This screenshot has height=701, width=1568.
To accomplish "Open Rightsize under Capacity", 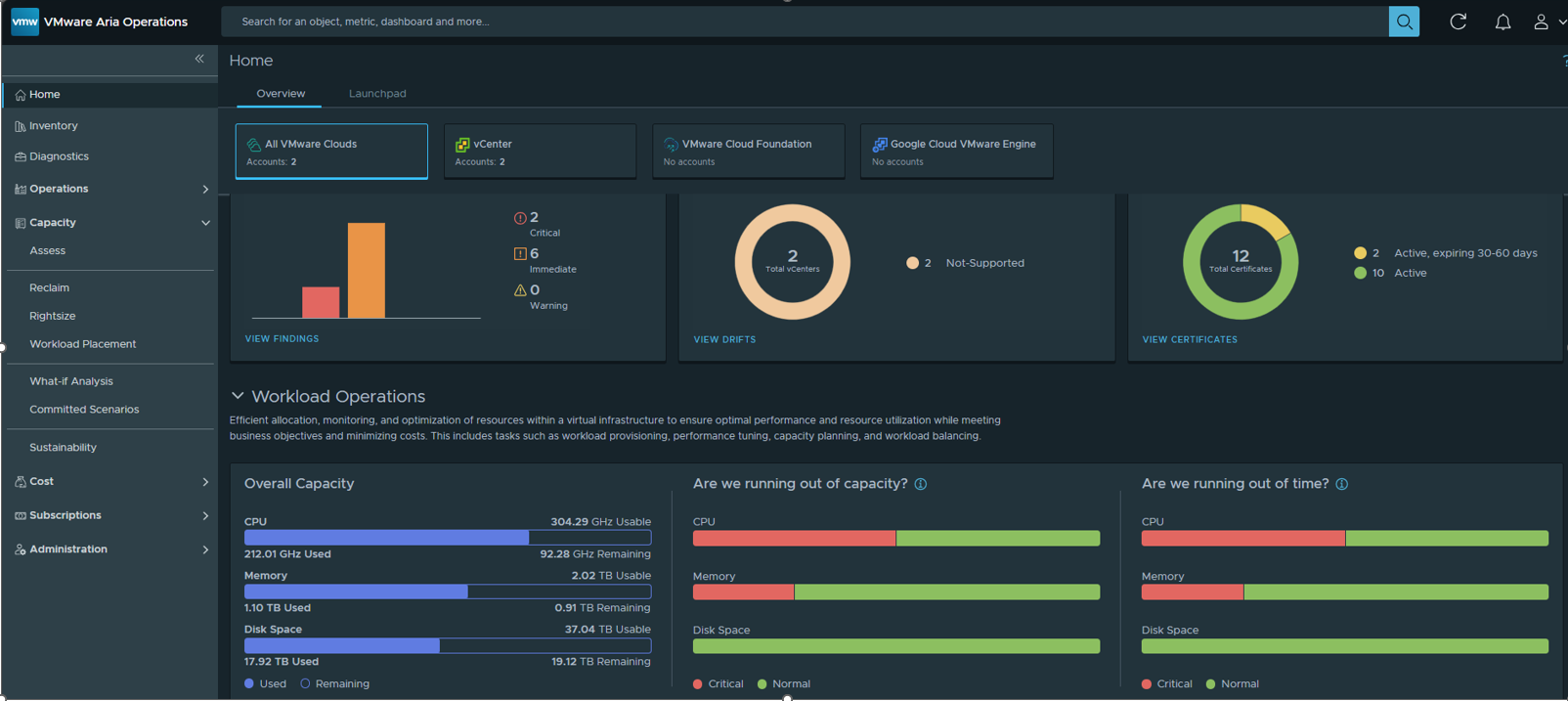I will [53, 317].
